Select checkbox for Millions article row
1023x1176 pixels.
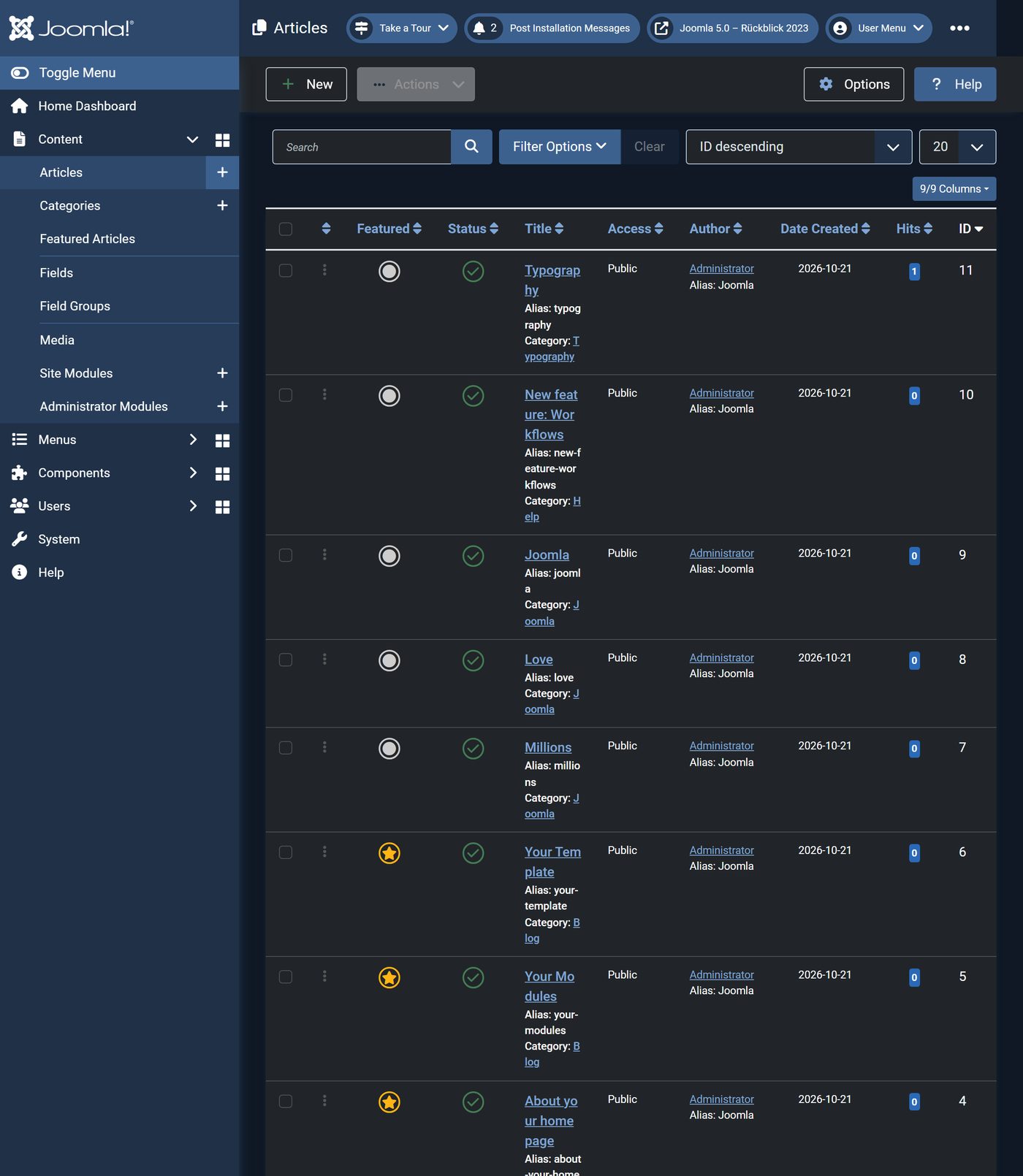(x=286, y=748)
